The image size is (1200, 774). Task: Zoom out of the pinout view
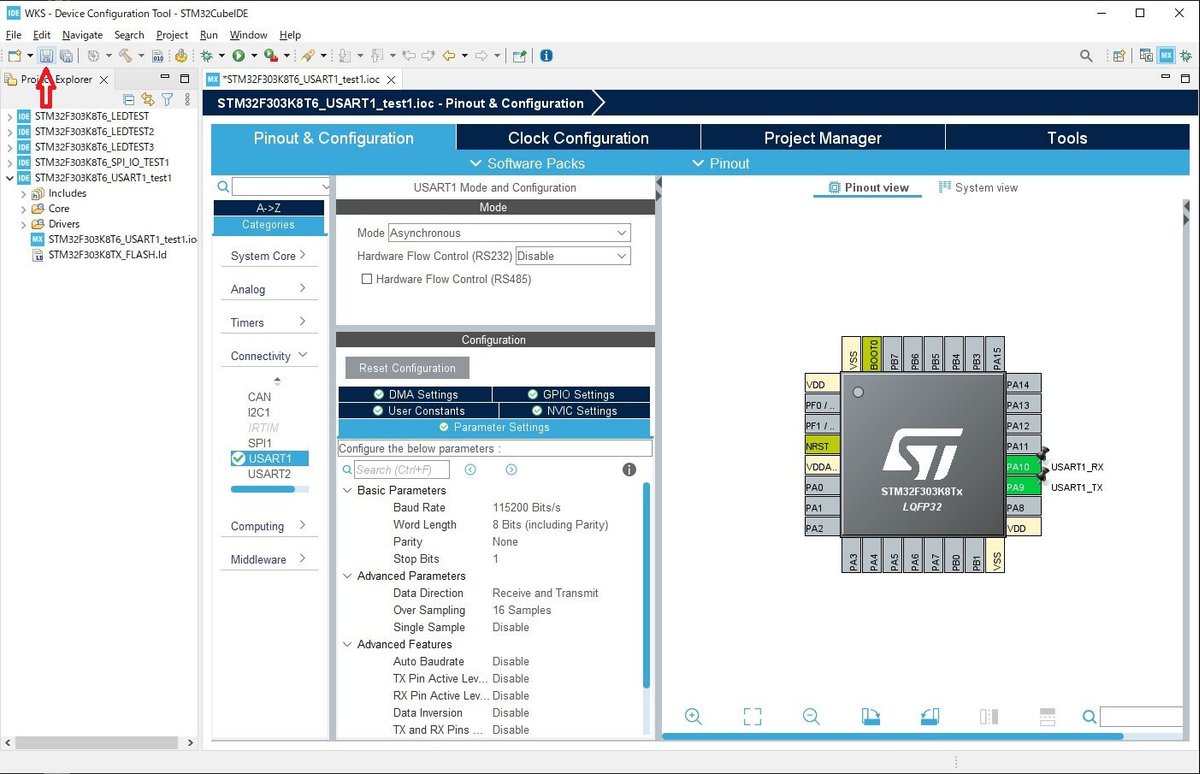pyautogui.click(x=811, y=716)
